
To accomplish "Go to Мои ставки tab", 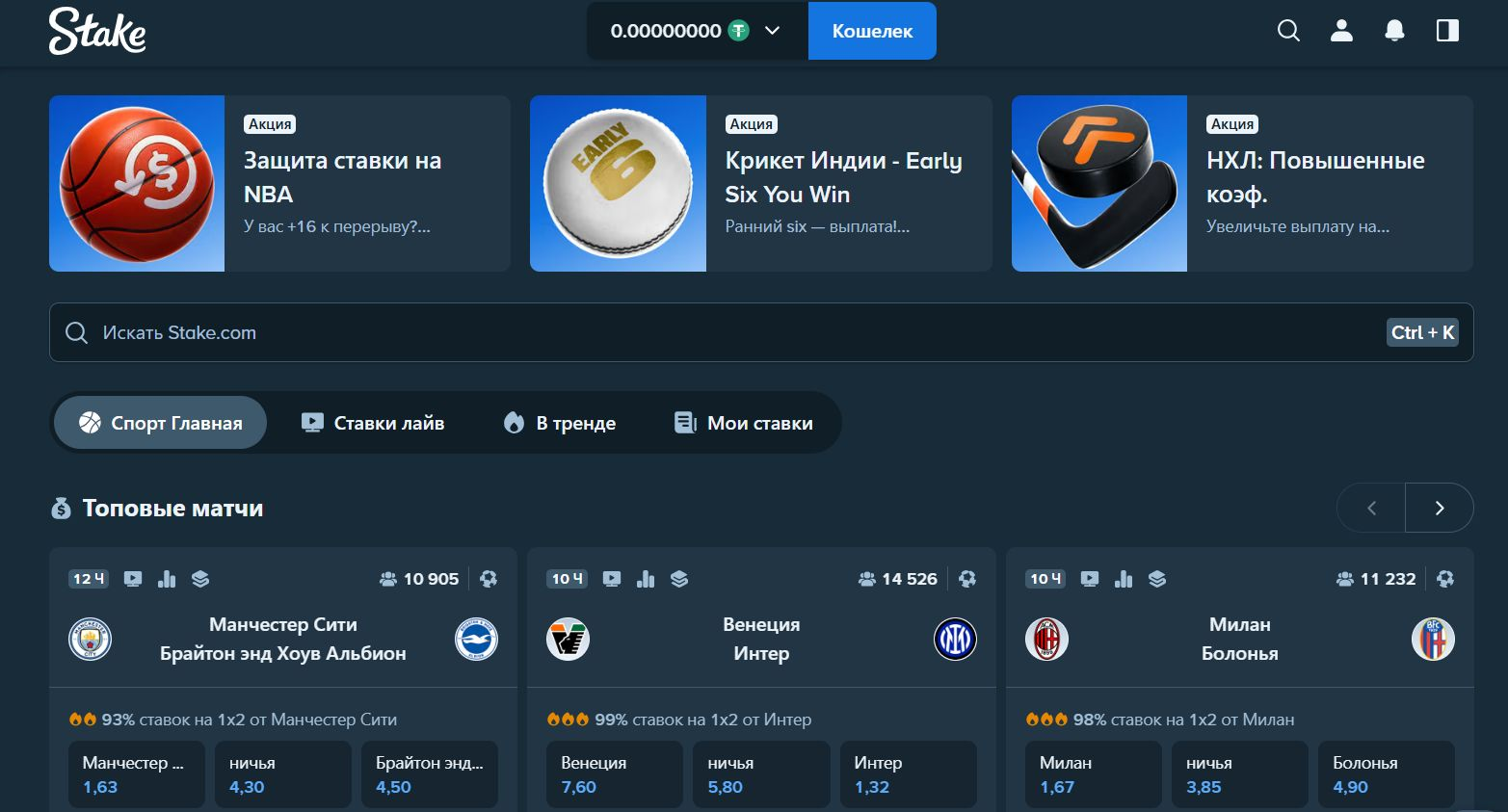I will [x=744, y=423].
